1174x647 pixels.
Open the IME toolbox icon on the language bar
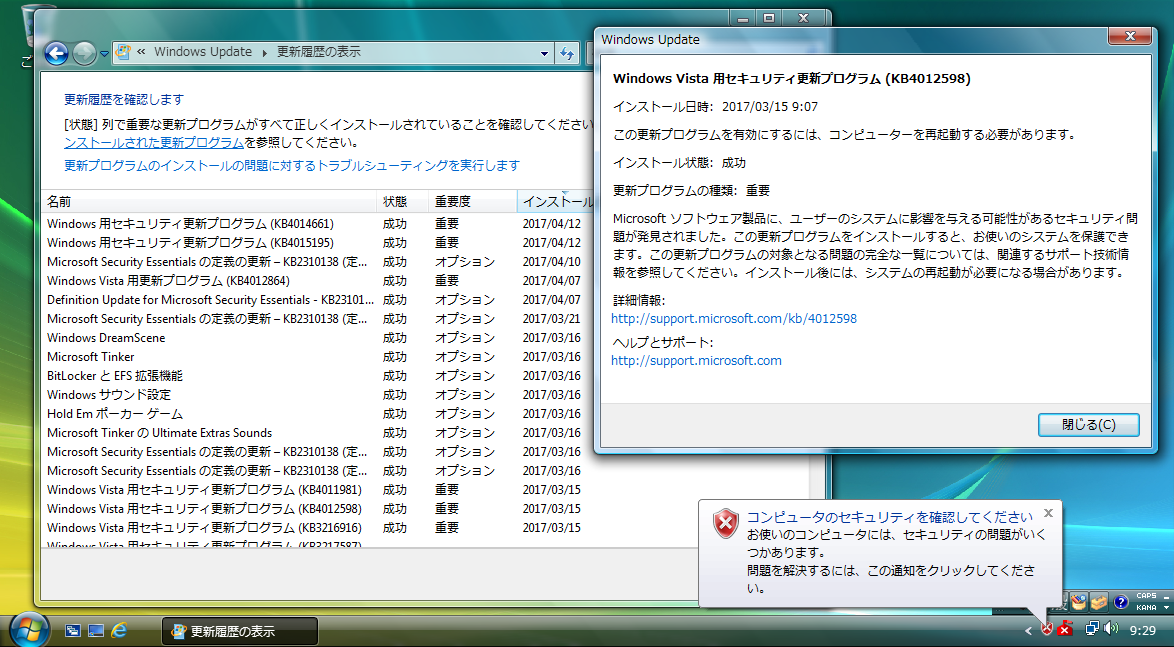pyautogui.click(x=1099, y=601)
